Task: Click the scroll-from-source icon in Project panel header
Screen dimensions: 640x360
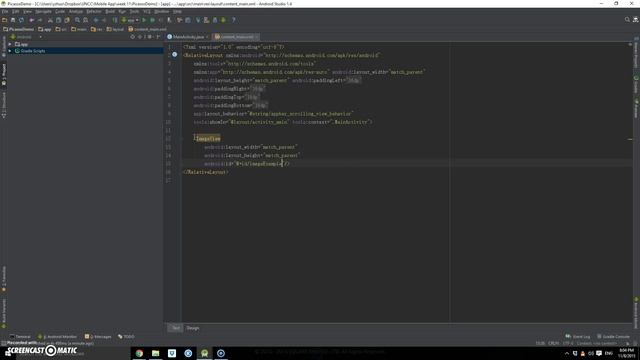Action: point(132,37)
